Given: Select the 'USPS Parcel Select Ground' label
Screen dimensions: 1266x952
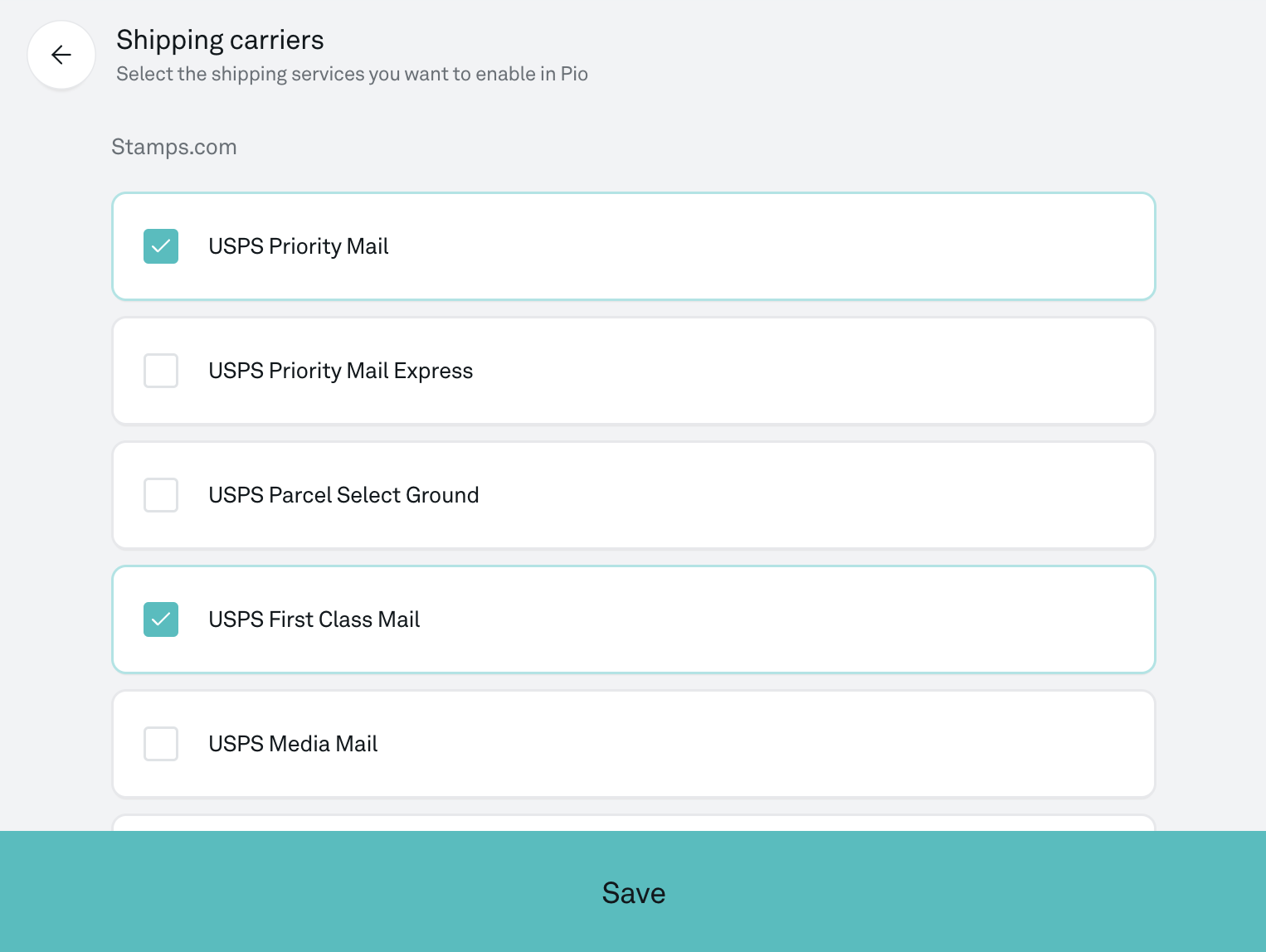Looking at the screenshot, I should pyautogui.click(x=344, y=495).
